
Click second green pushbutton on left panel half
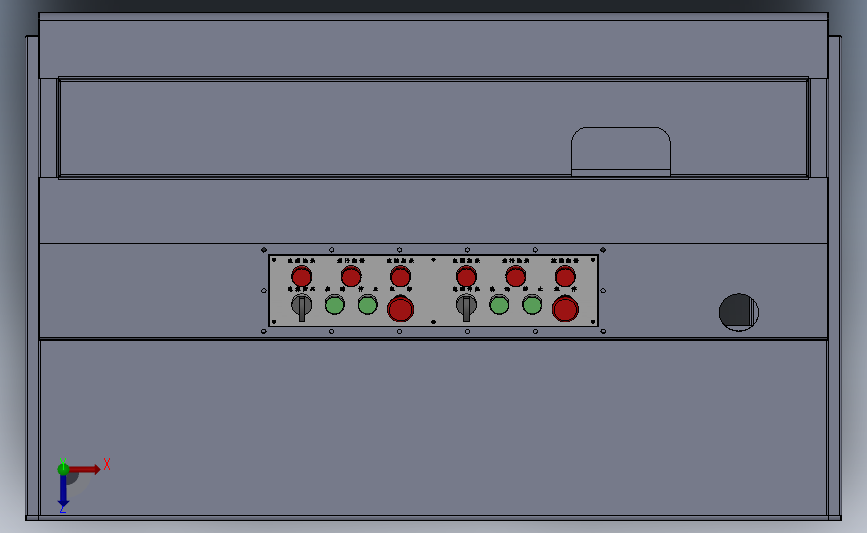tap(368, 305)
